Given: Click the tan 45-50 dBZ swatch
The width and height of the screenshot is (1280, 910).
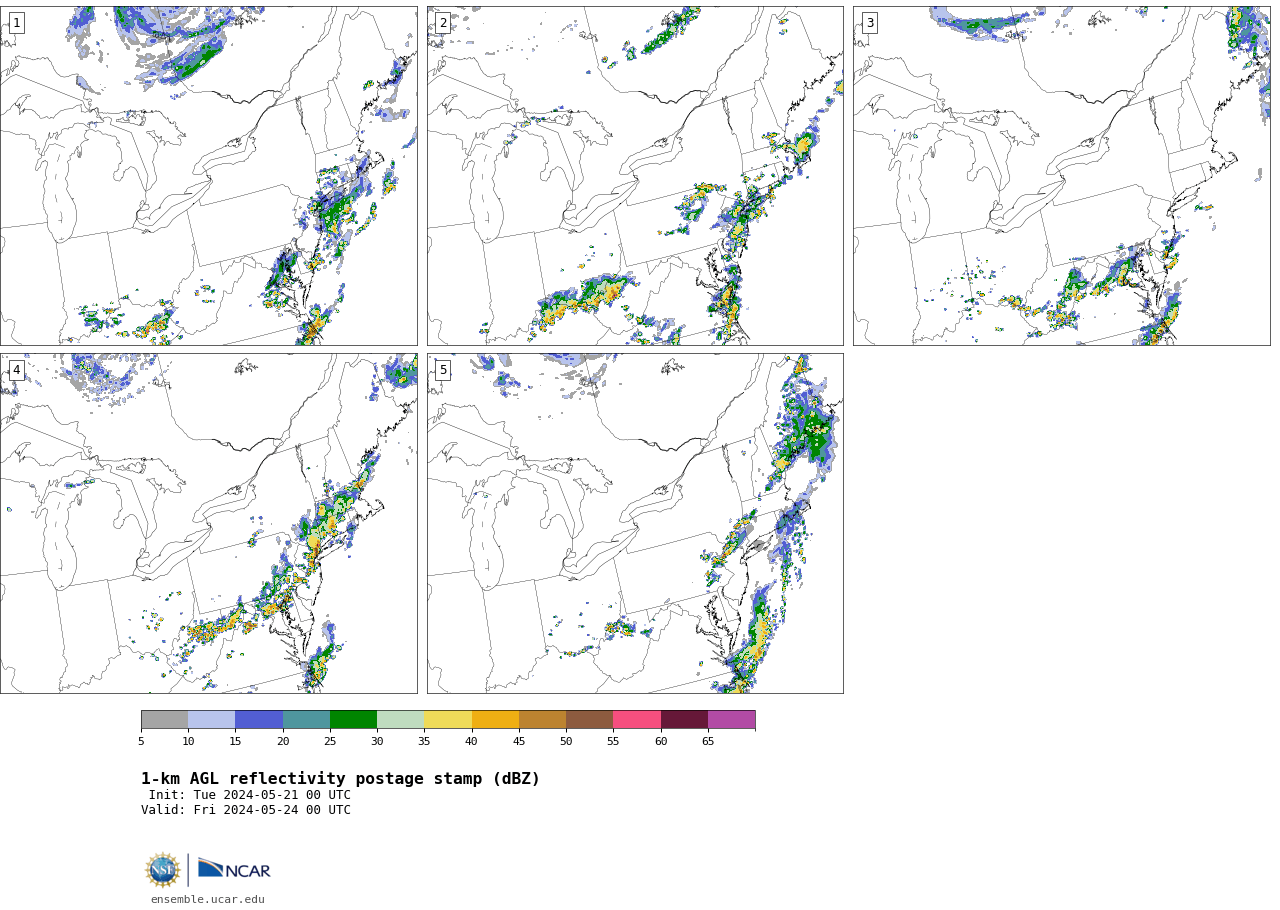Looking at the screenshot, I should tap(542, 720).
